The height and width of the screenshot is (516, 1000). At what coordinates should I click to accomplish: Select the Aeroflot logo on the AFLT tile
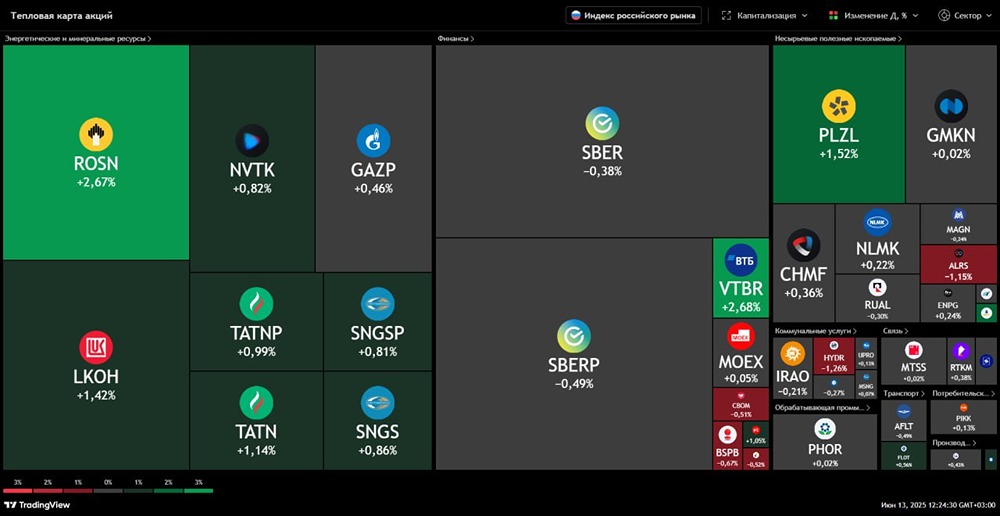click(x=903, y=411)
